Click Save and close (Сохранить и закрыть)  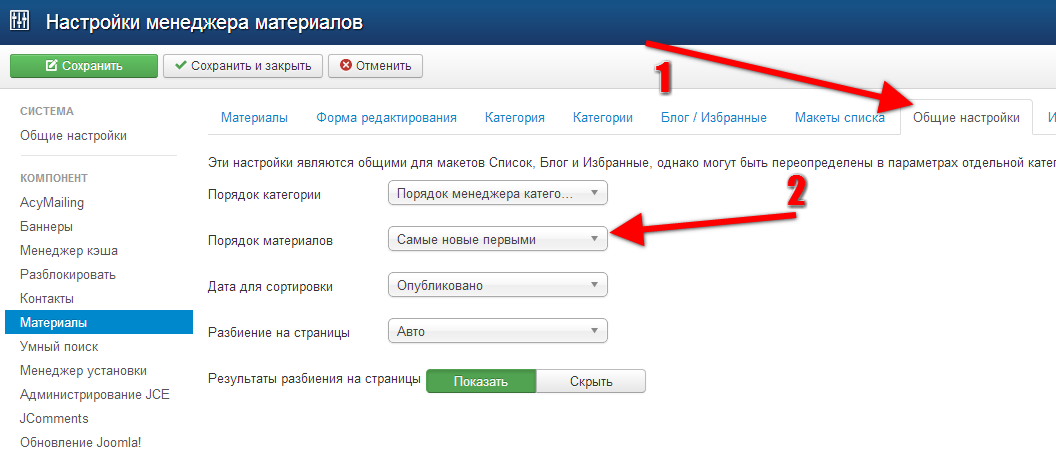point(243,66)
